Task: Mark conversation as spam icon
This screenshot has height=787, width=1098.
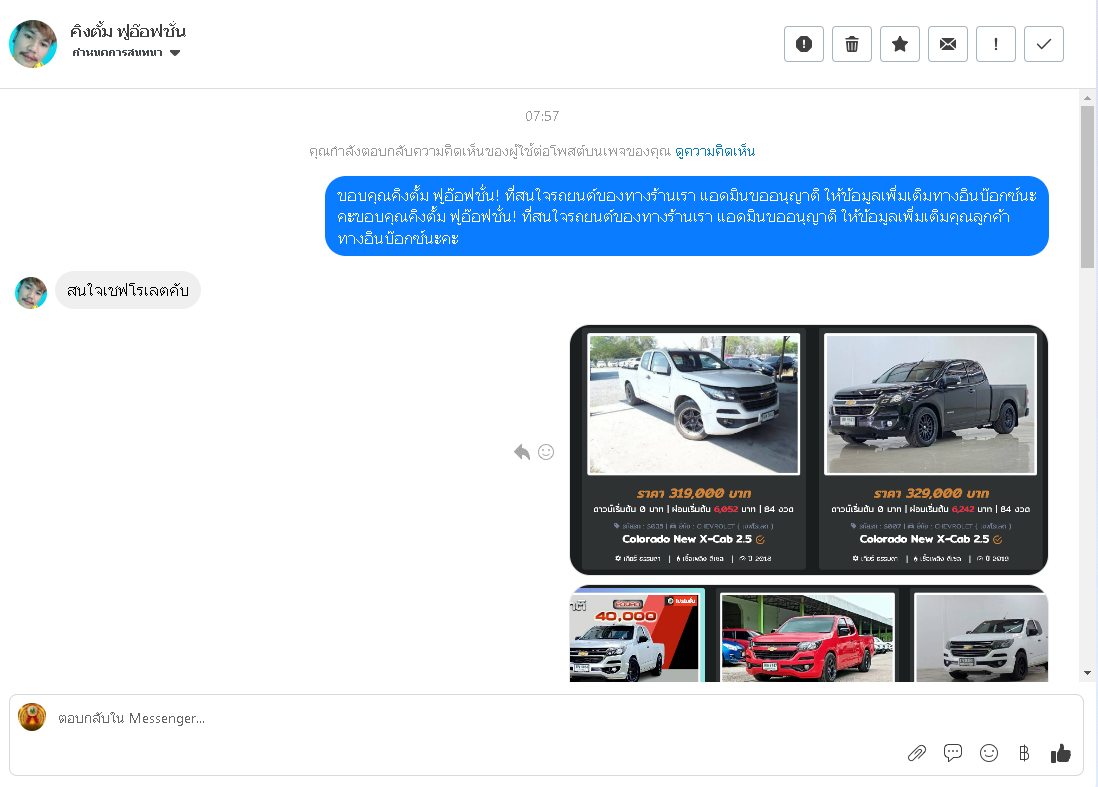Action: (x=804, y=44)
